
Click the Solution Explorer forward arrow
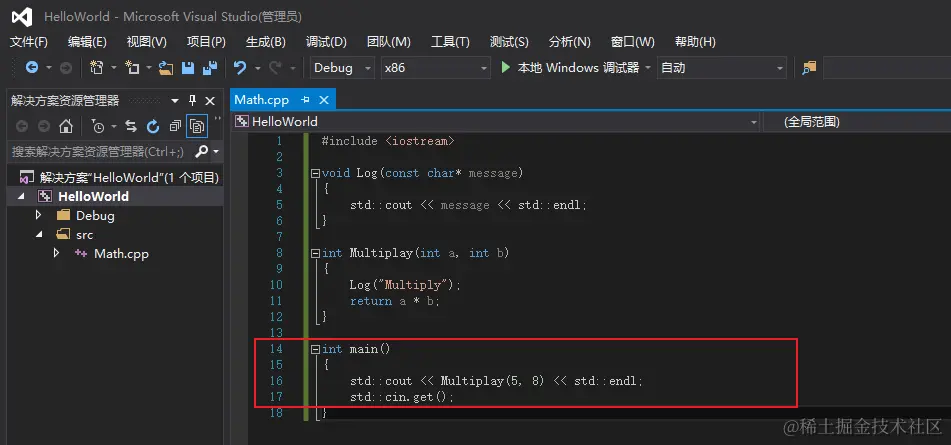point(44,126)
